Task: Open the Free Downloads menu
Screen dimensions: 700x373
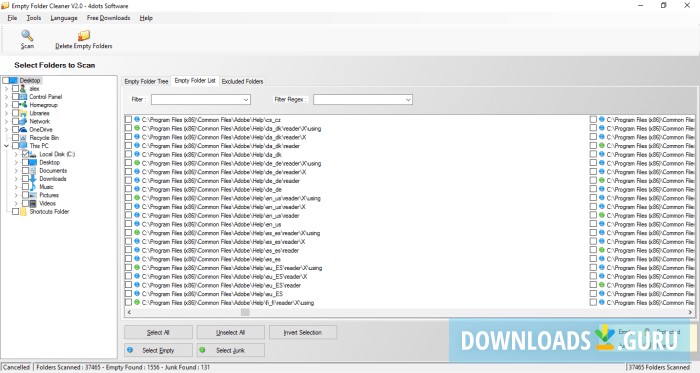Action: tap(108, 18)
